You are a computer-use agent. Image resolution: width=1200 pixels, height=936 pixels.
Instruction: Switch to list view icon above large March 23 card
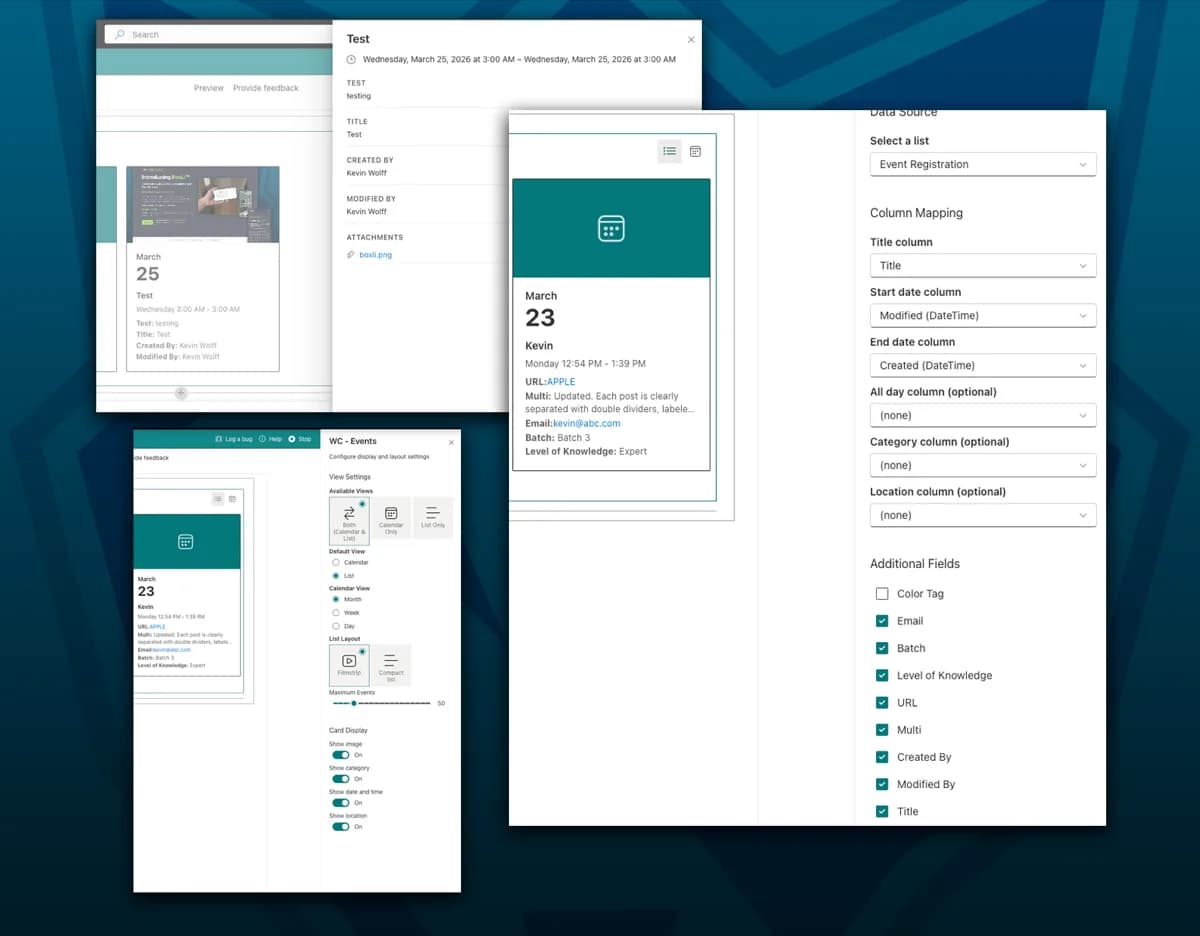[670, 151]
